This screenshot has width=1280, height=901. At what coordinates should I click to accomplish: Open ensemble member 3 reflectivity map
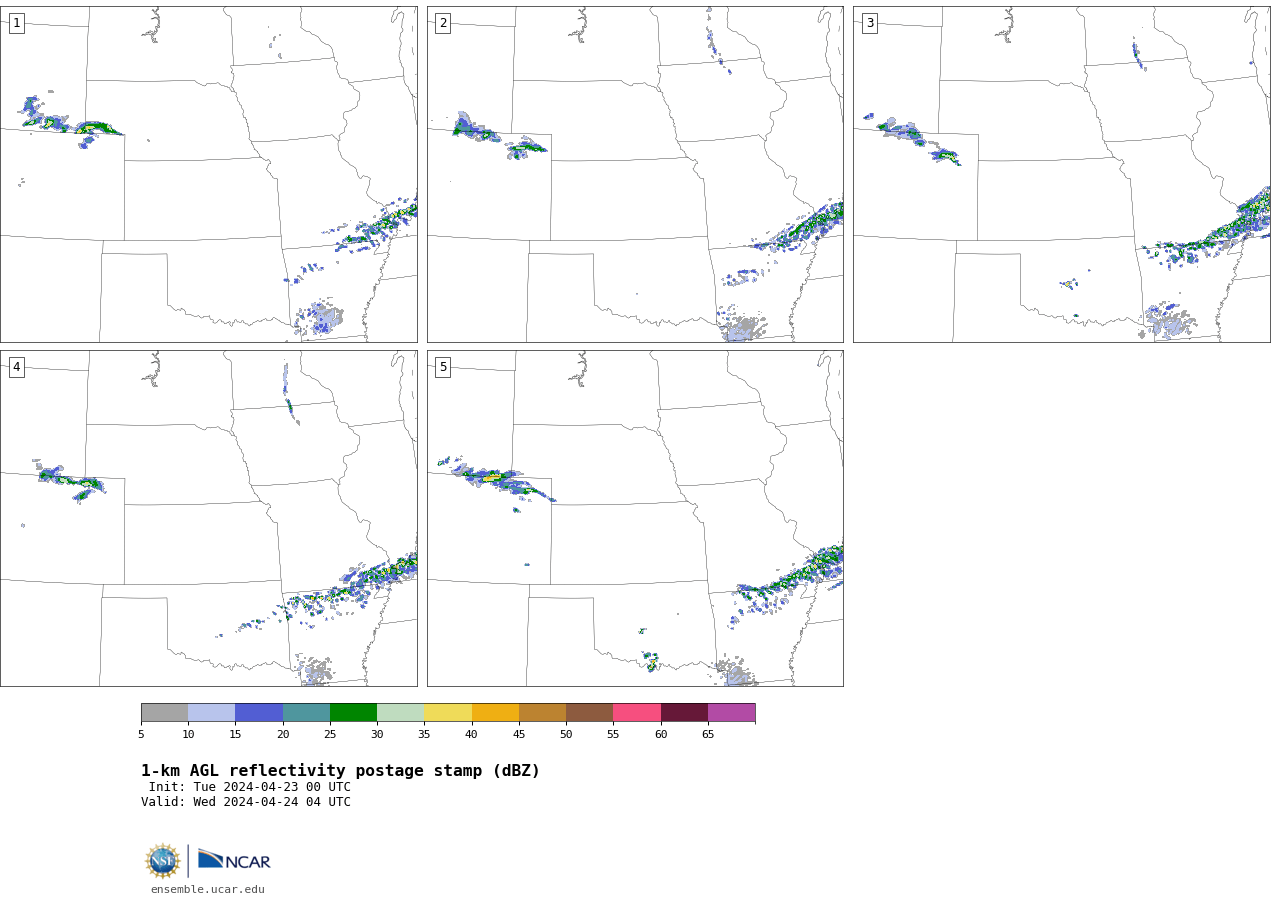1061,174
